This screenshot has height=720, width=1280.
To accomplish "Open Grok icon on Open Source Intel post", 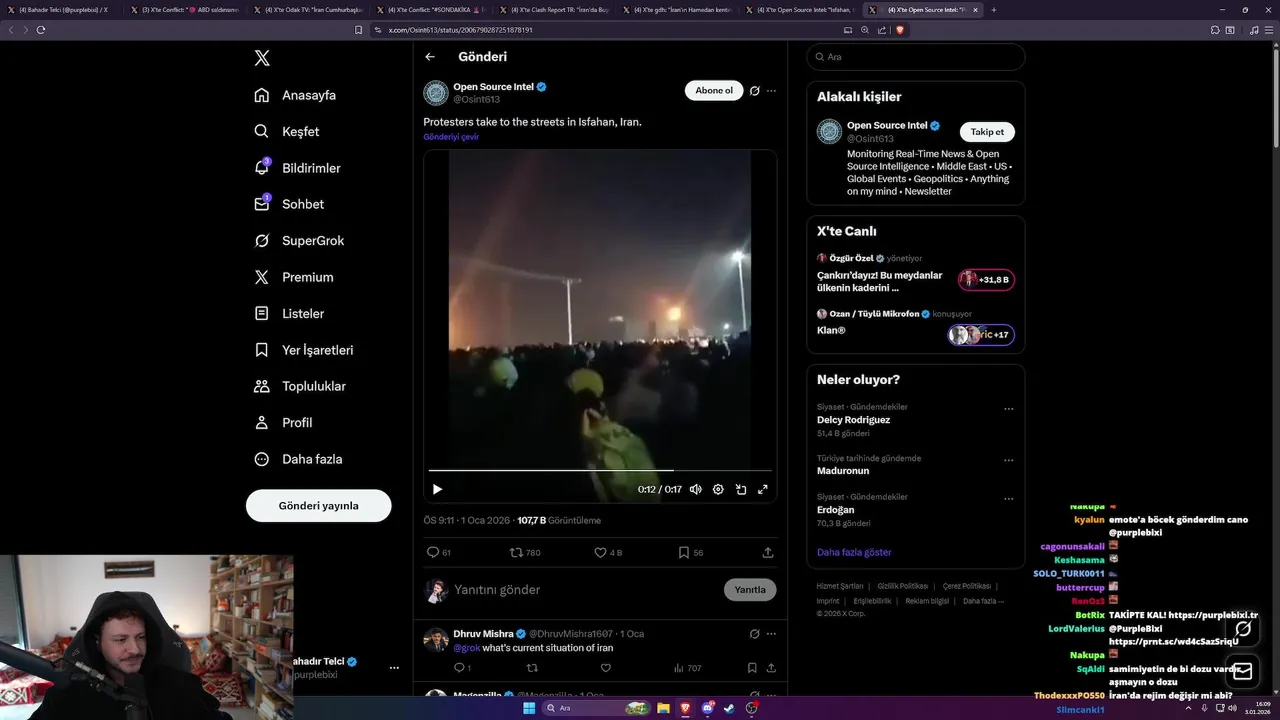I will [755, 91].
